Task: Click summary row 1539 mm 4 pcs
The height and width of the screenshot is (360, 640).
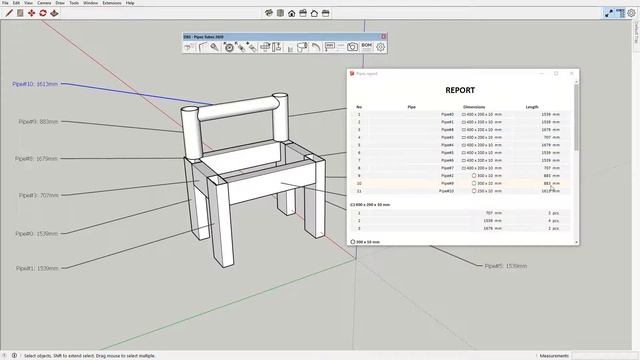Action: click(460, 221)
